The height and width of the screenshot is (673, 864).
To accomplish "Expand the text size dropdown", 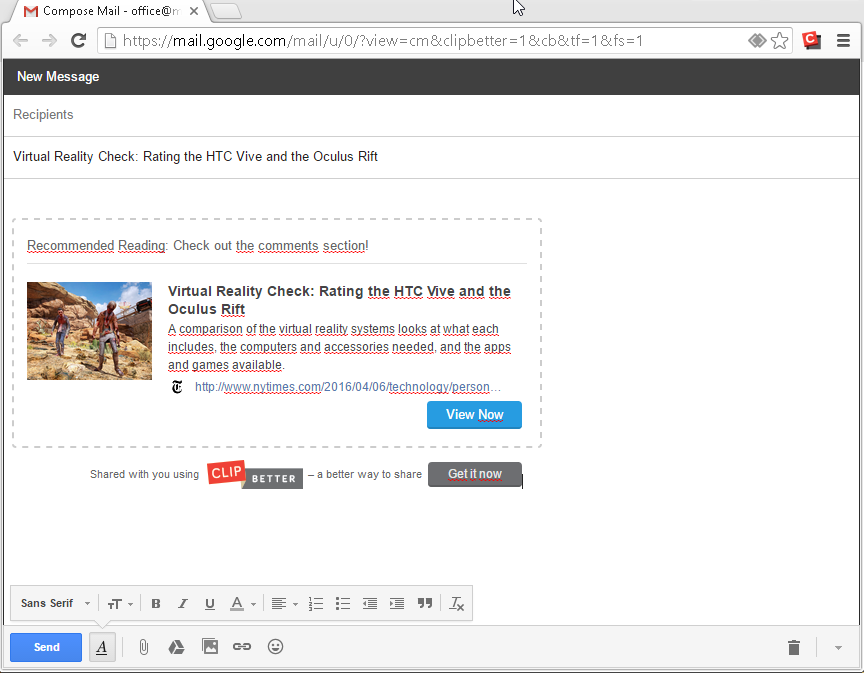I will click(120, 604).
